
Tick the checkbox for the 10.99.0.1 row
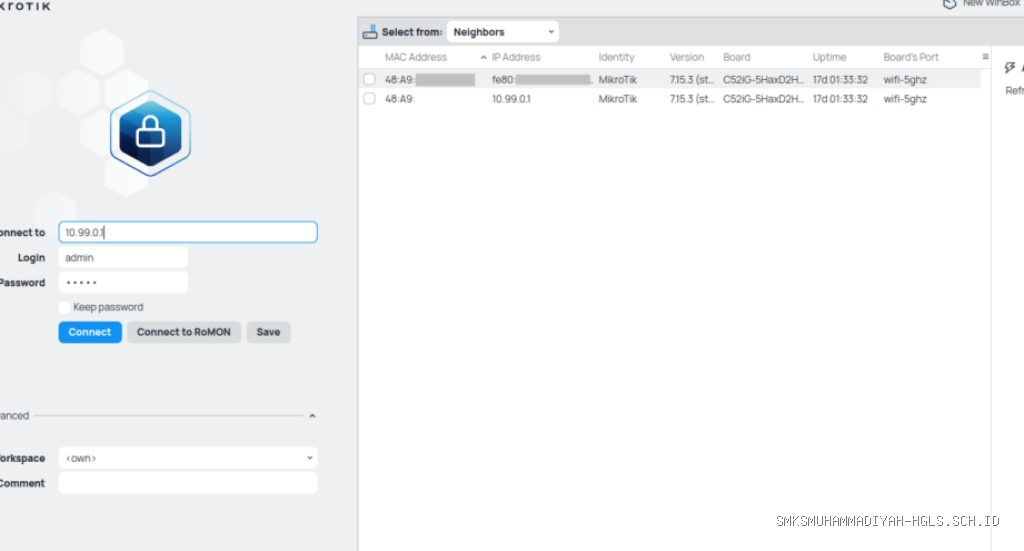370,99
